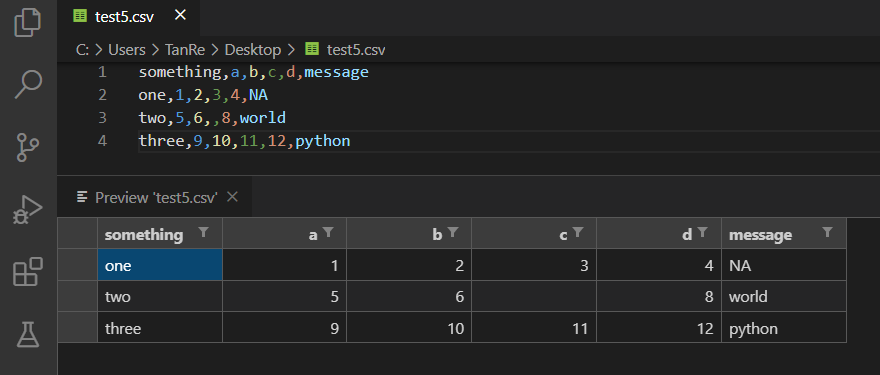Image resolution: width=880 pixels, height=375 pixels.
Task: Open the Explorer view in activity bar
Action: 28,22
